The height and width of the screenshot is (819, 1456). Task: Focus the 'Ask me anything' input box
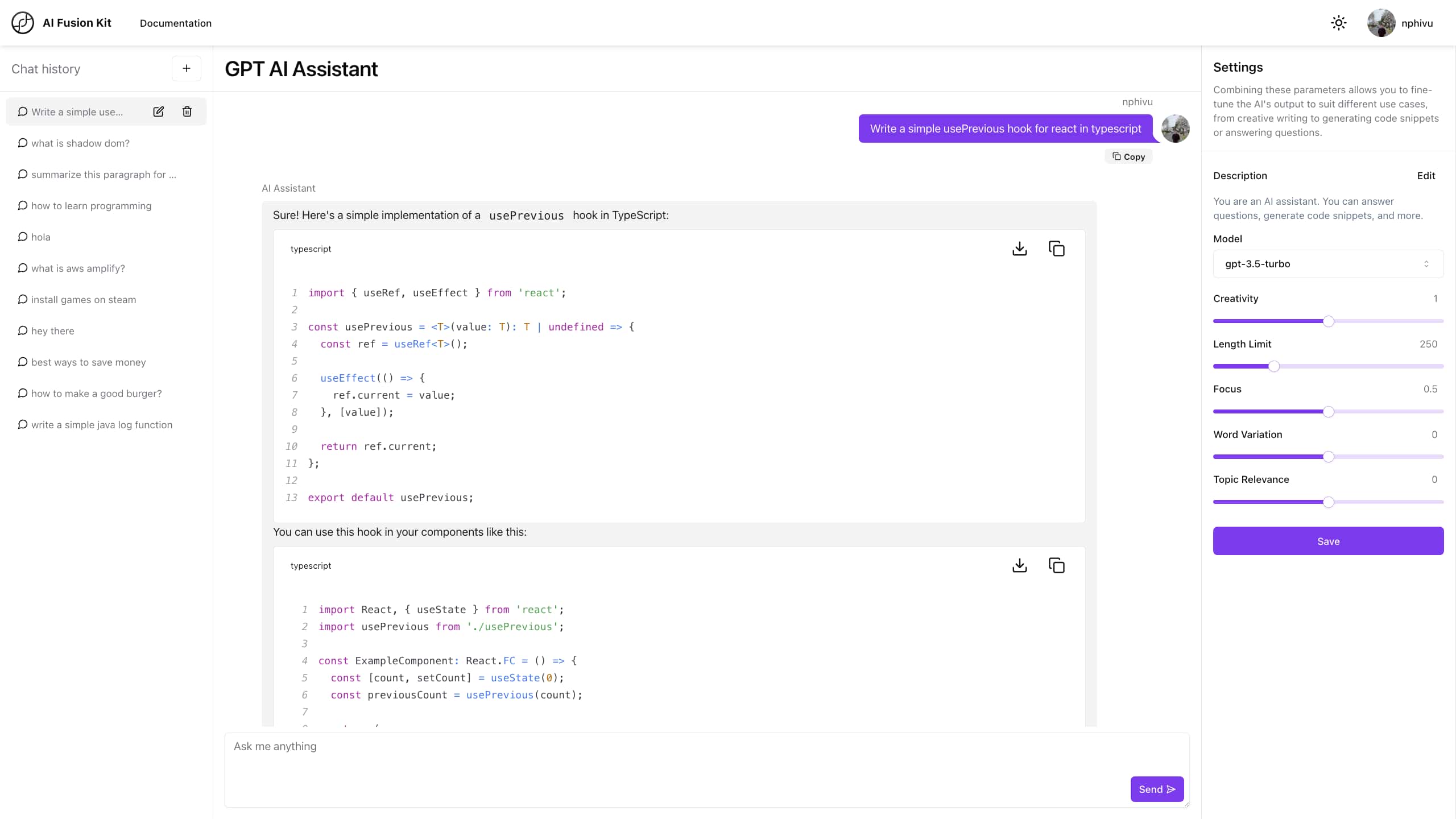point(707,770)
